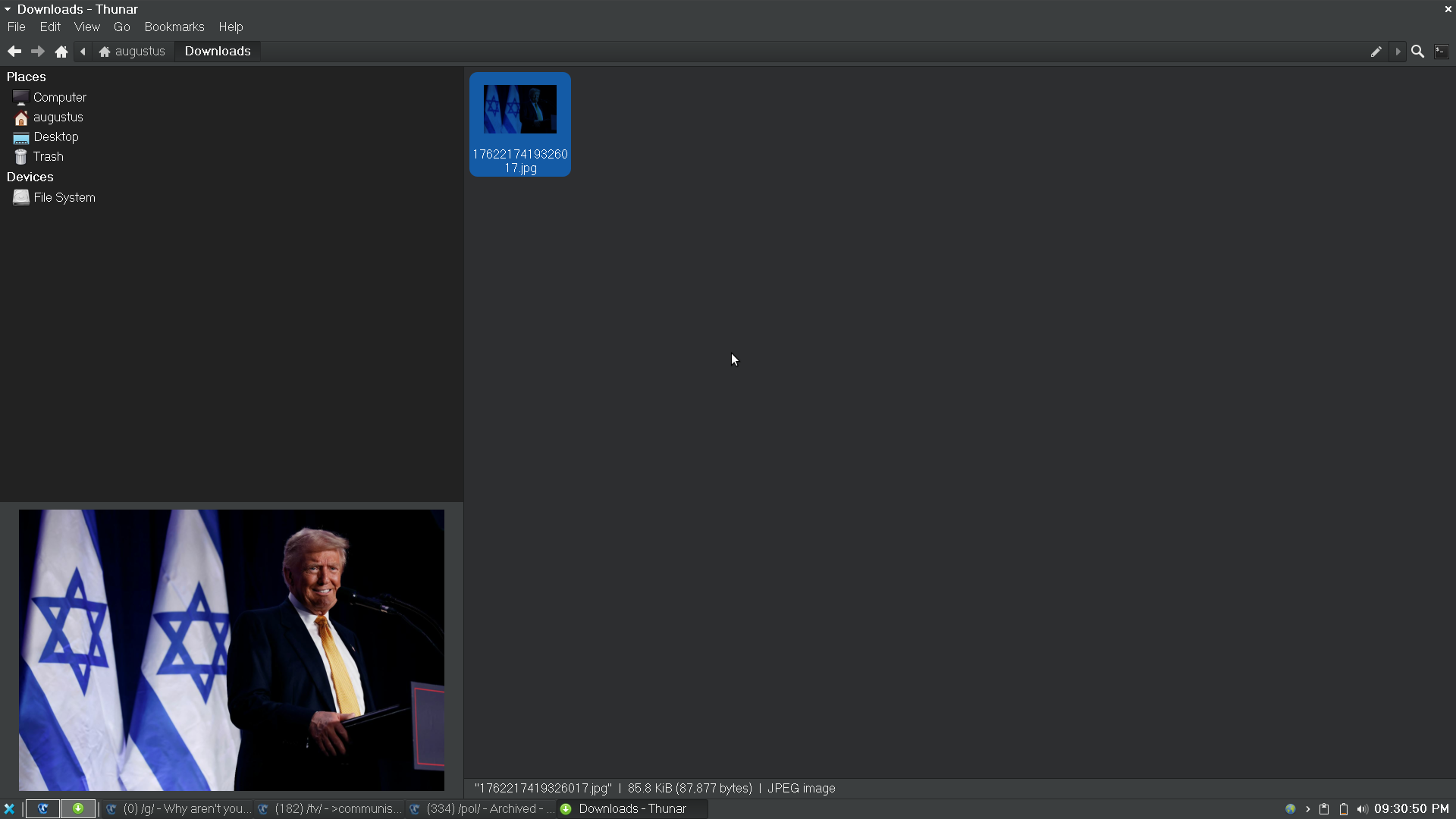Expand the system tray chevron
This screenshot has height=819, width=1456.
1307,809
